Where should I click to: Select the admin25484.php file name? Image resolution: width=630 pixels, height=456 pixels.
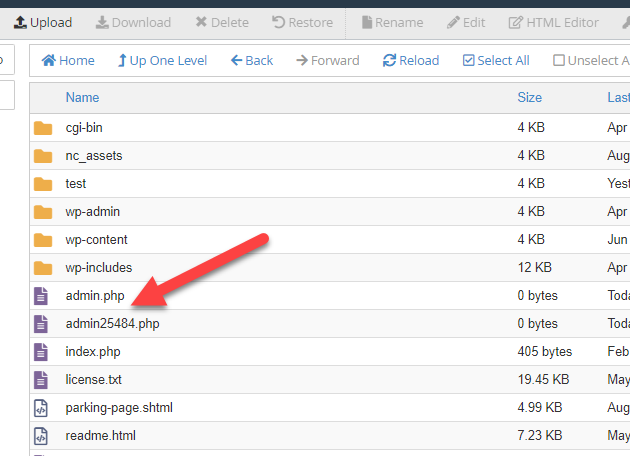[112, 324]
